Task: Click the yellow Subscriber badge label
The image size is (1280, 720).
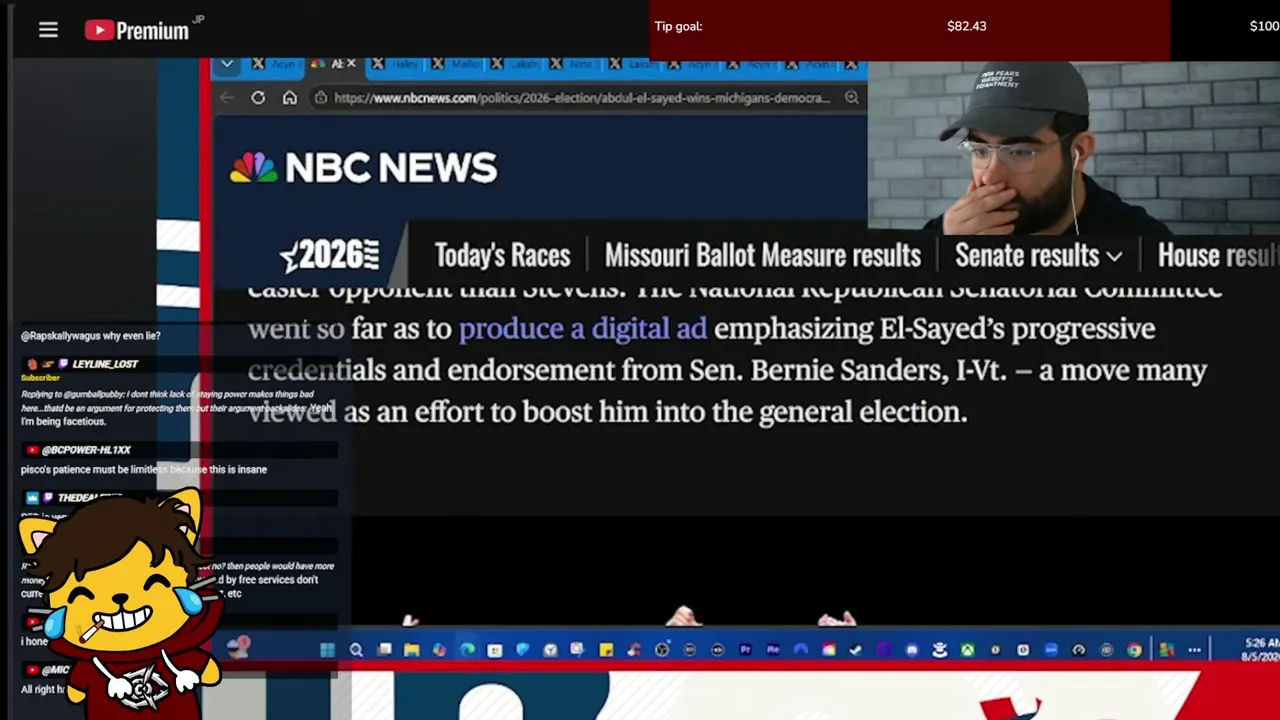Action: point(40,378)
